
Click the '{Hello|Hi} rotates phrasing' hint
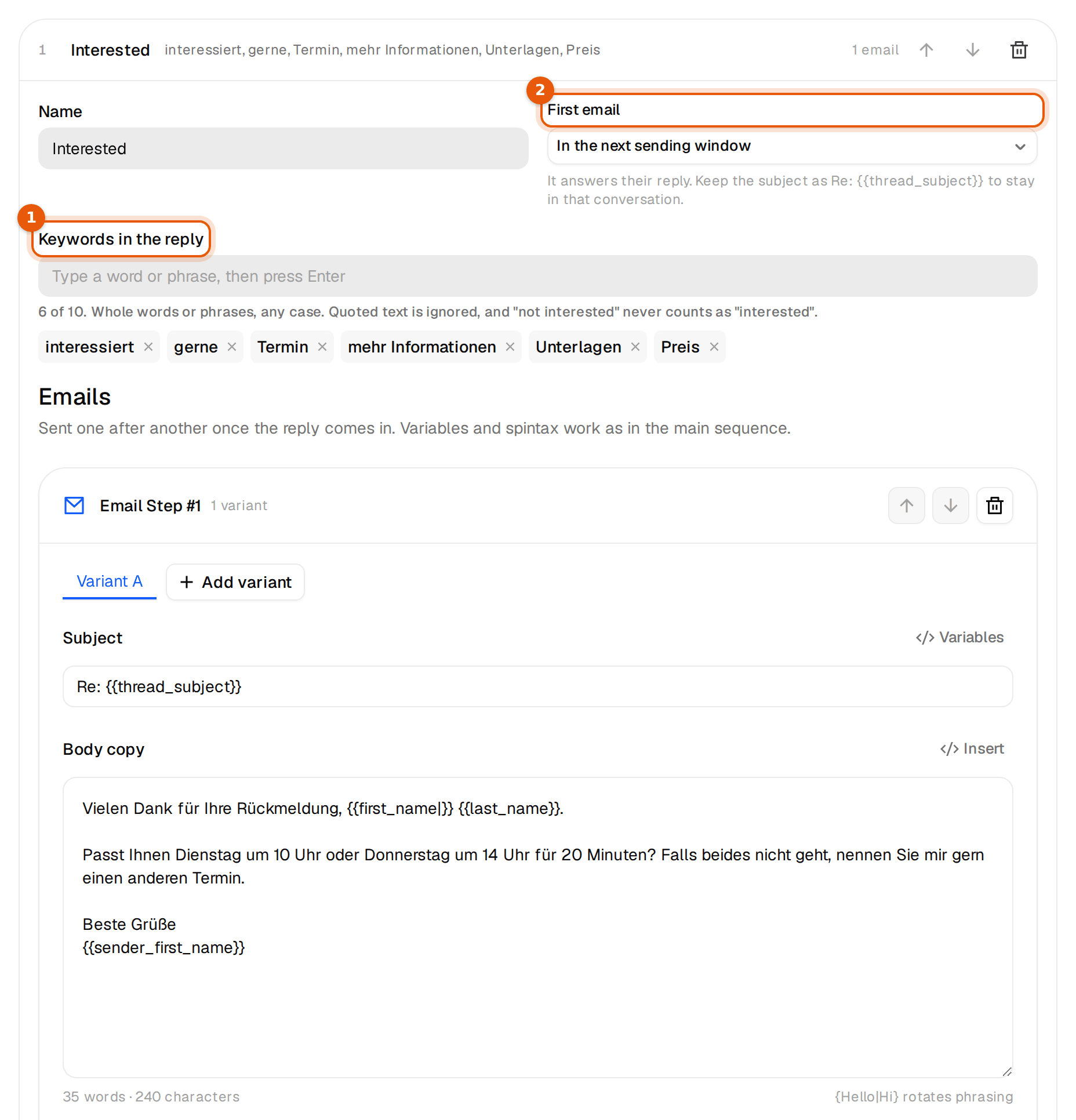tap(924, 1096)
